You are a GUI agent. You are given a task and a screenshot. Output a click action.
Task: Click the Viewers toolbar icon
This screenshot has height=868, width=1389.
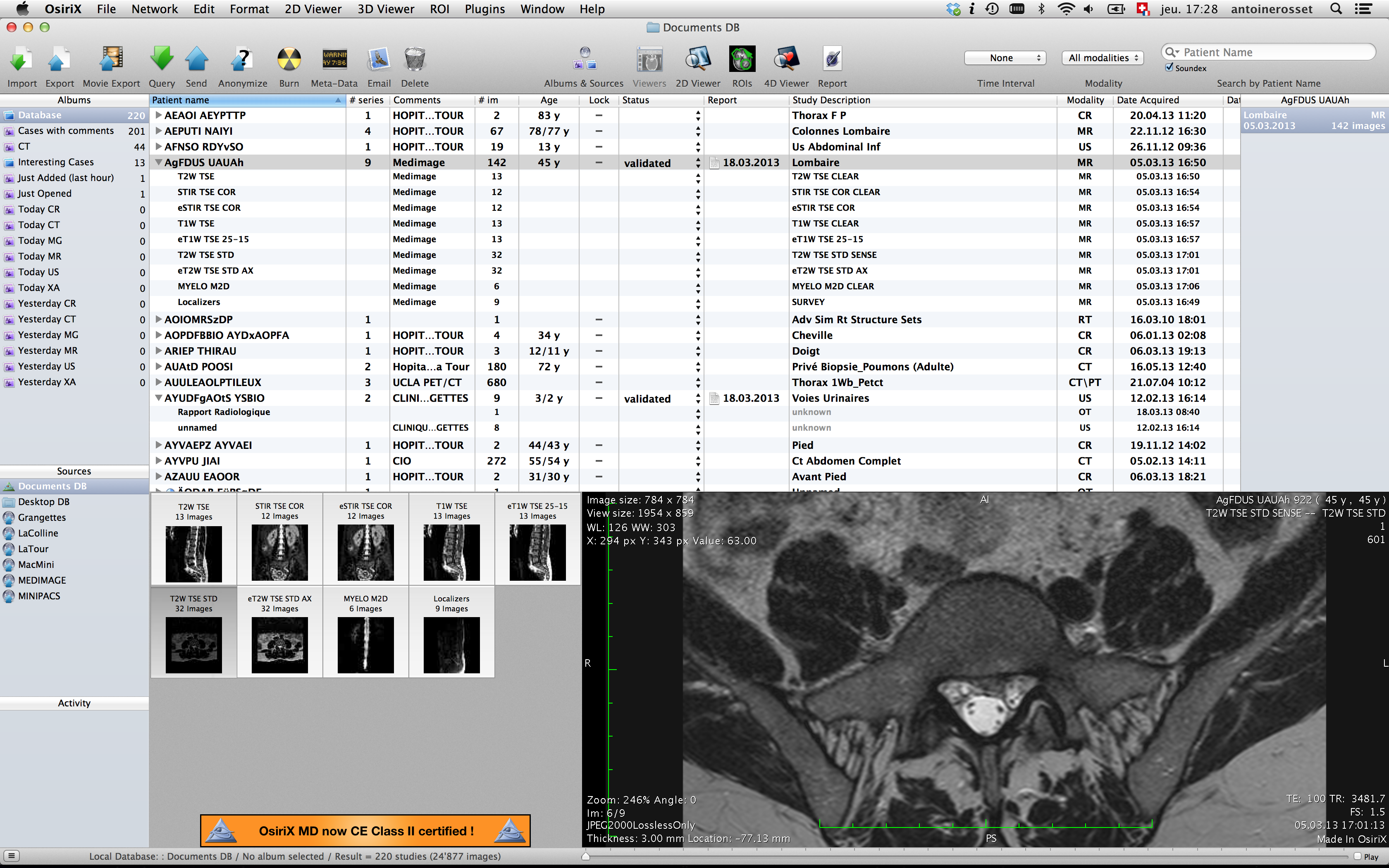click(649, 60)
